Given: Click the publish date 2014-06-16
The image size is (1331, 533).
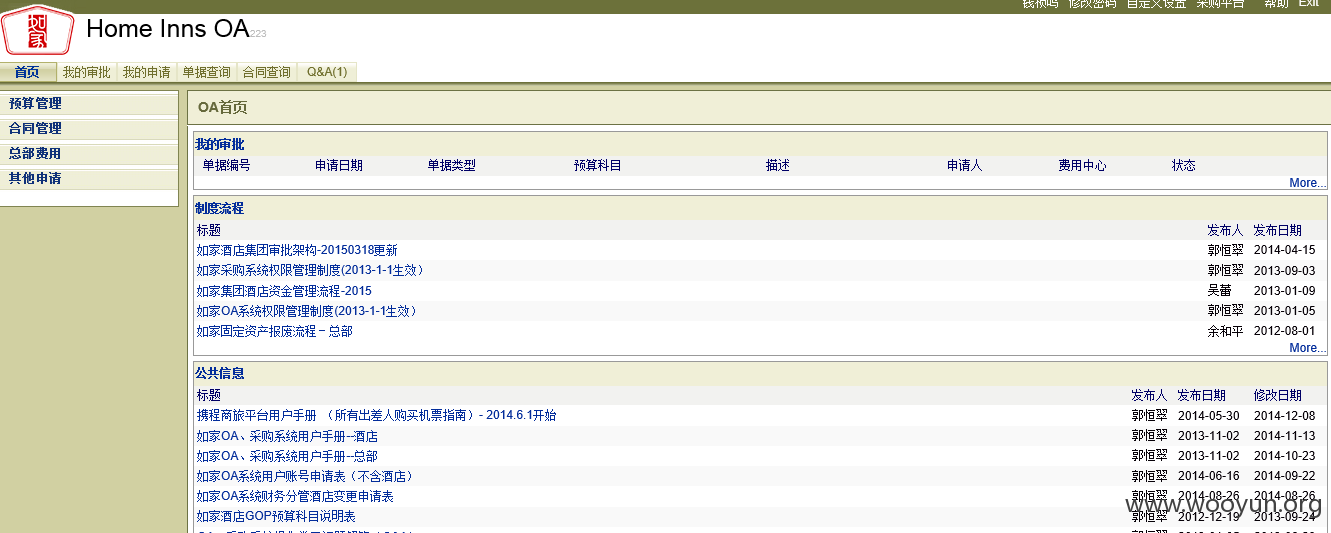Looking at the screenshot, I should (1209, 476).
